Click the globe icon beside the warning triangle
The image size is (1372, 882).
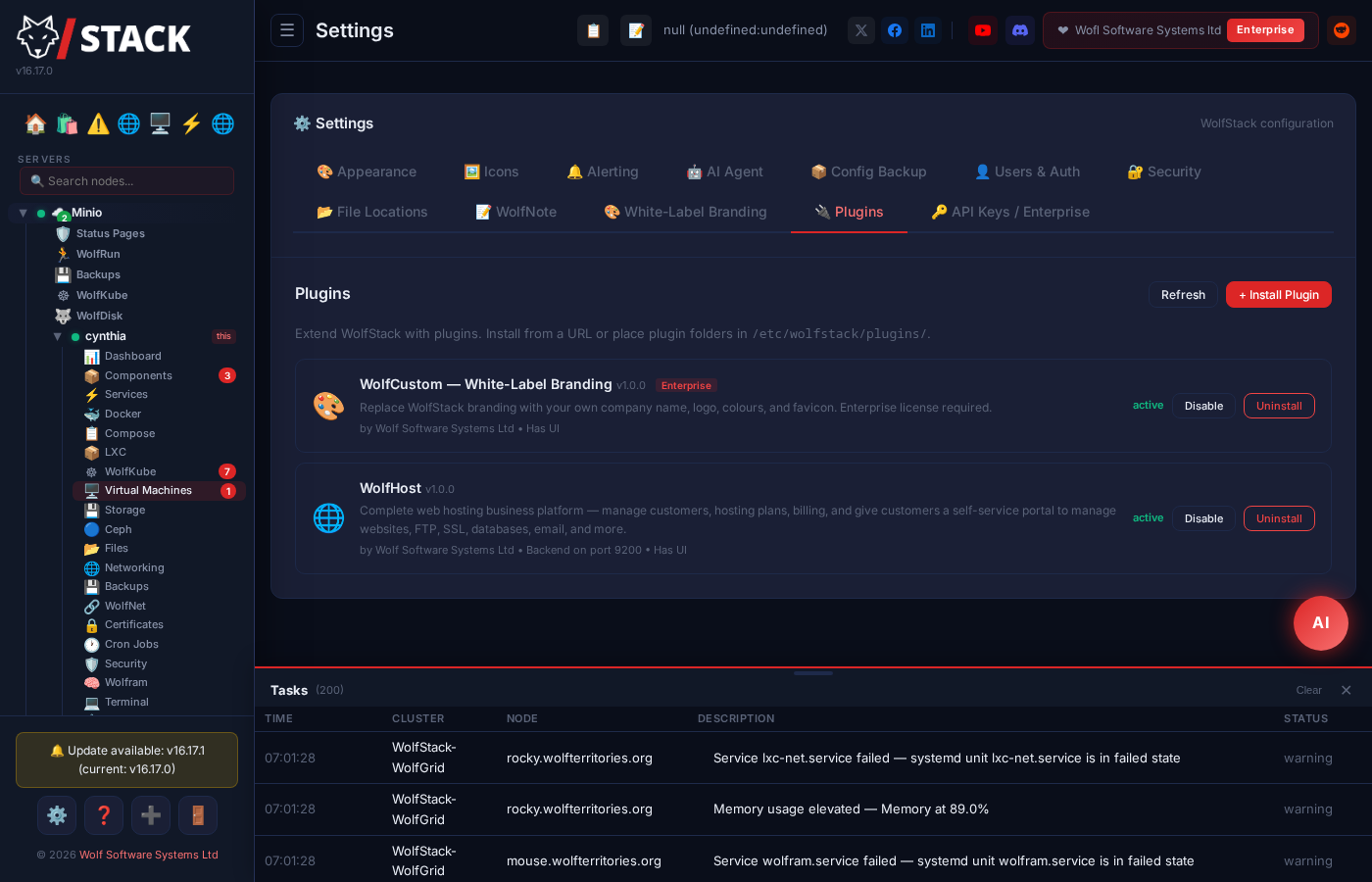pos(128,123)
